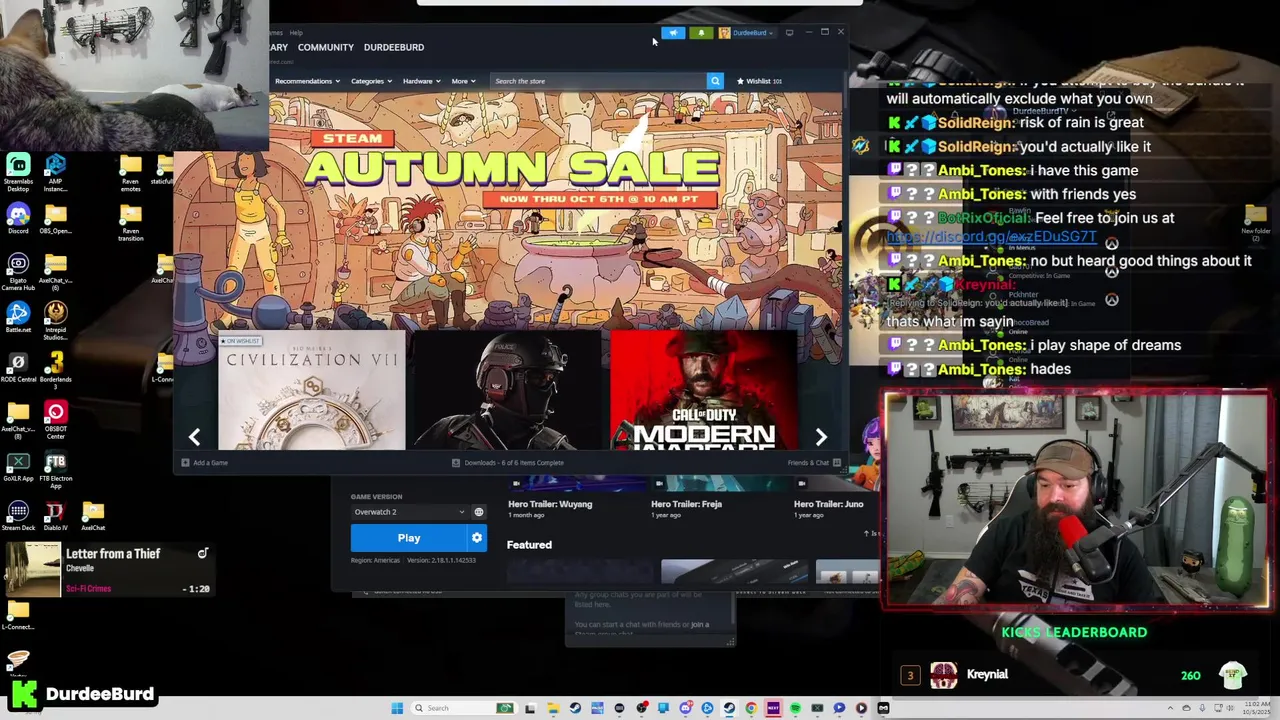The height and width of the screenshot is (720, 1280).
Task: Go to the COMMUNITY tab in Steam
Action: (325, 47)
